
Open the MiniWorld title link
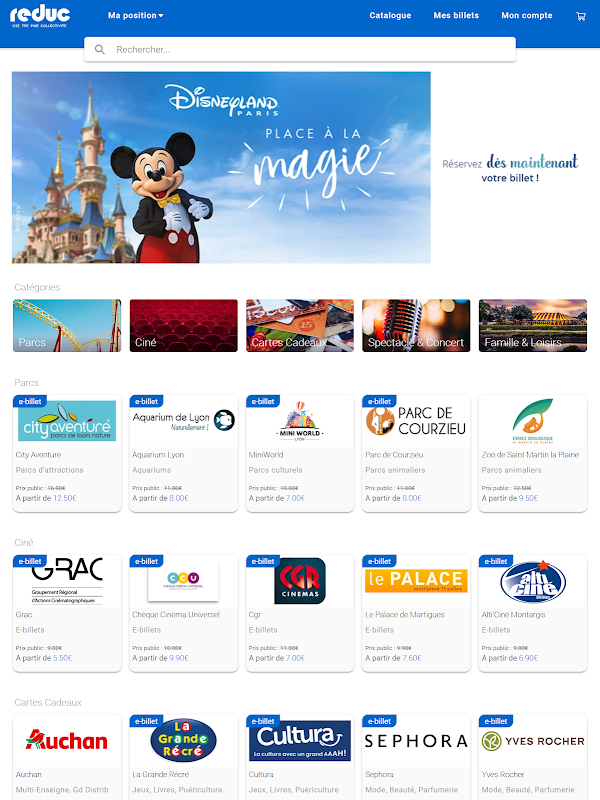(266, 455)
